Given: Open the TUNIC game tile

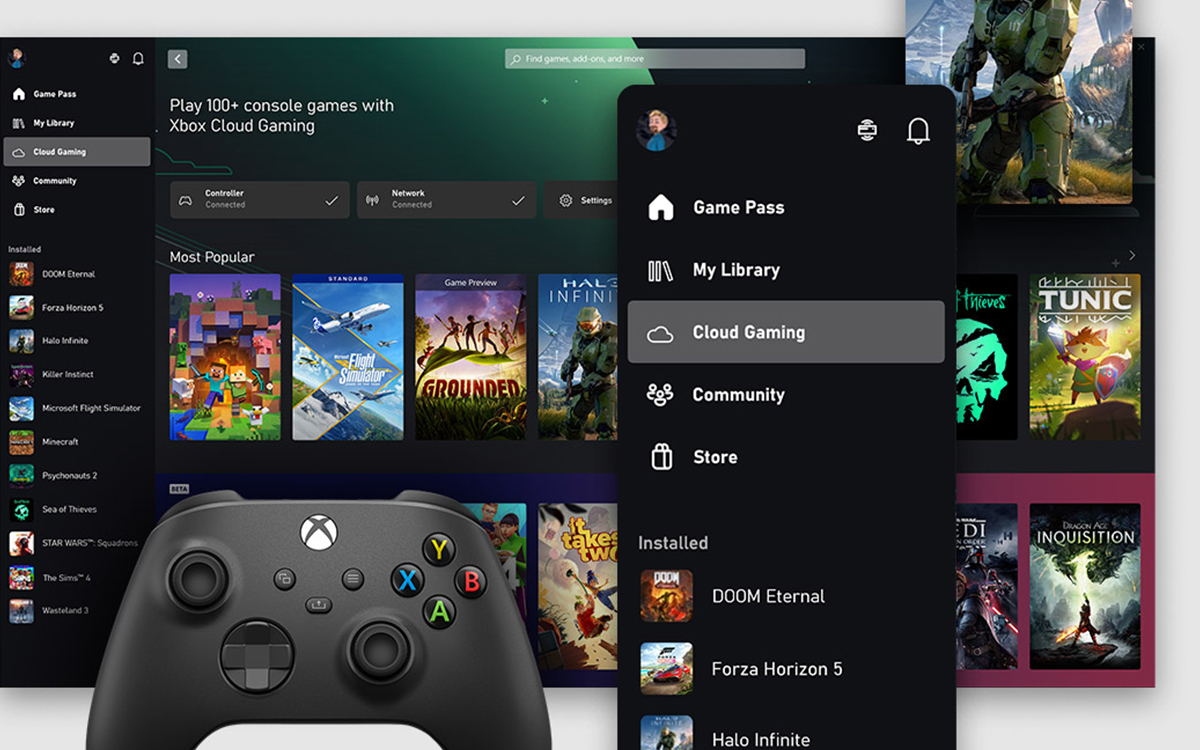Looking at the screenshot, I should point(1085,357).
